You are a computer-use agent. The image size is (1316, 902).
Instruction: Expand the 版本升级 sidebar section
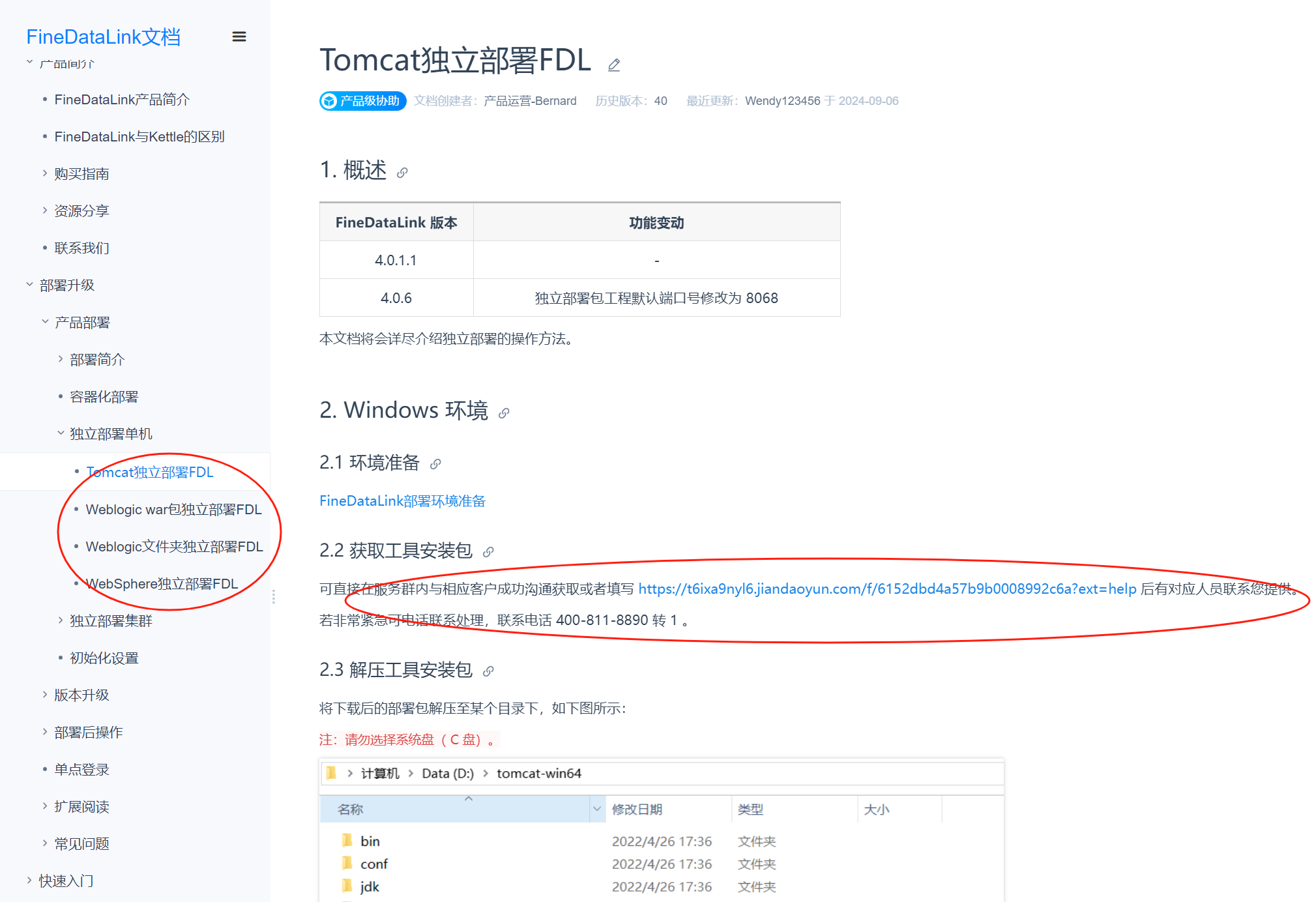pyautogui.click(x=81, y=695)
